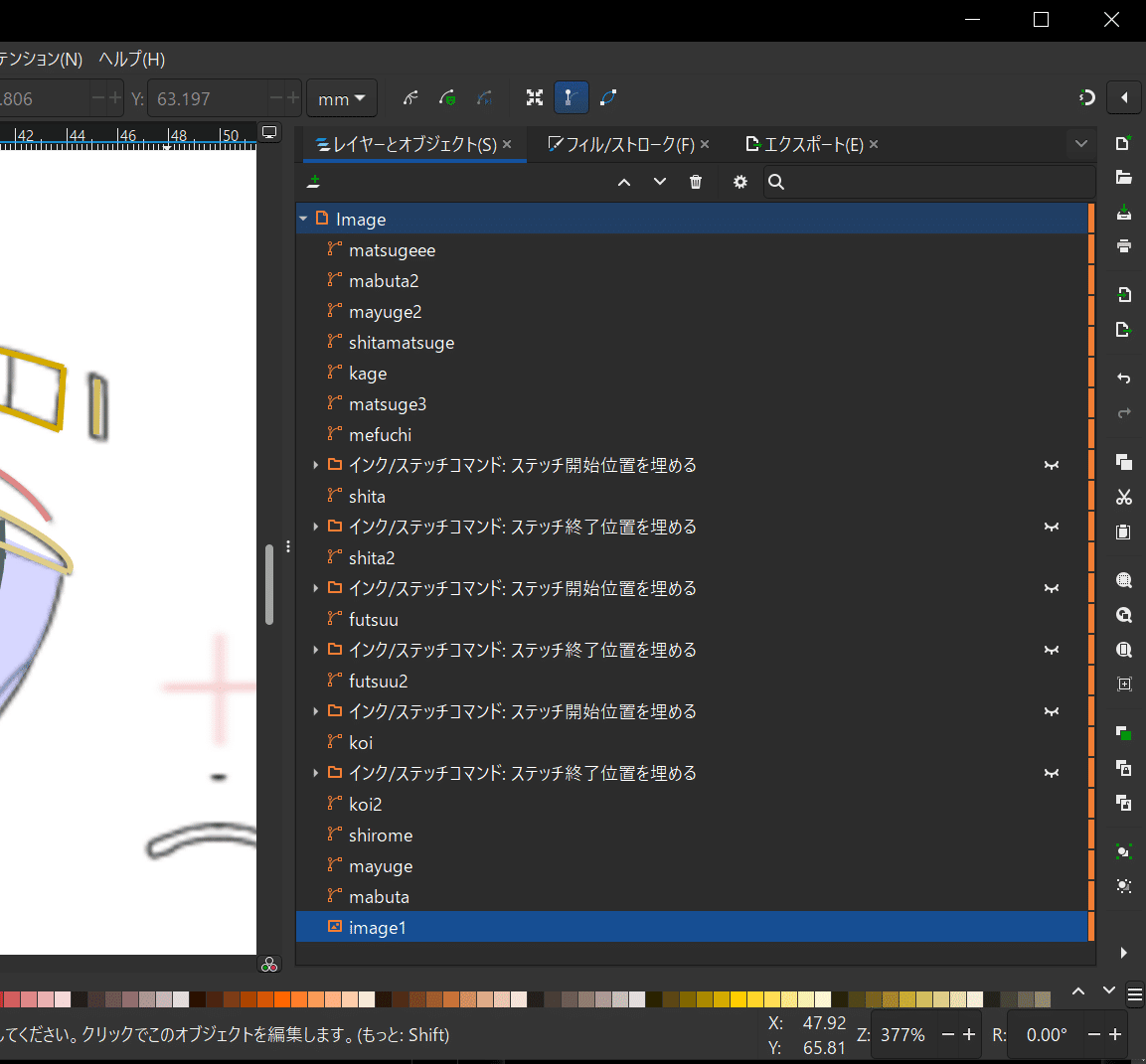
Task: Open the snapping options arrow button
Action: [1124, 97]
